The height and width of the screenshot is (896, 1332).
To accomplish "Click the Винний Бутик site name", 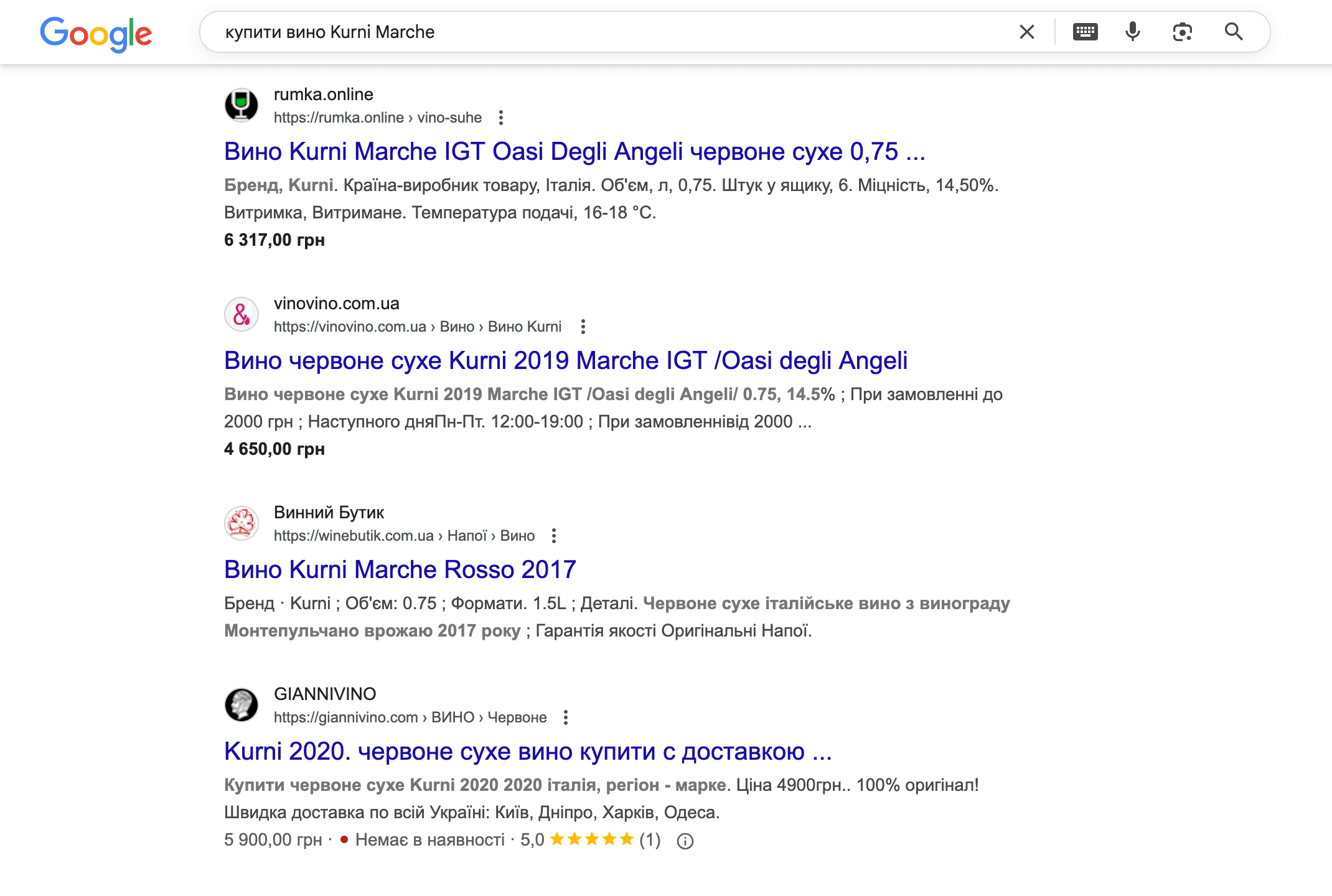I will pyautogui.click(x=329, y=512).
